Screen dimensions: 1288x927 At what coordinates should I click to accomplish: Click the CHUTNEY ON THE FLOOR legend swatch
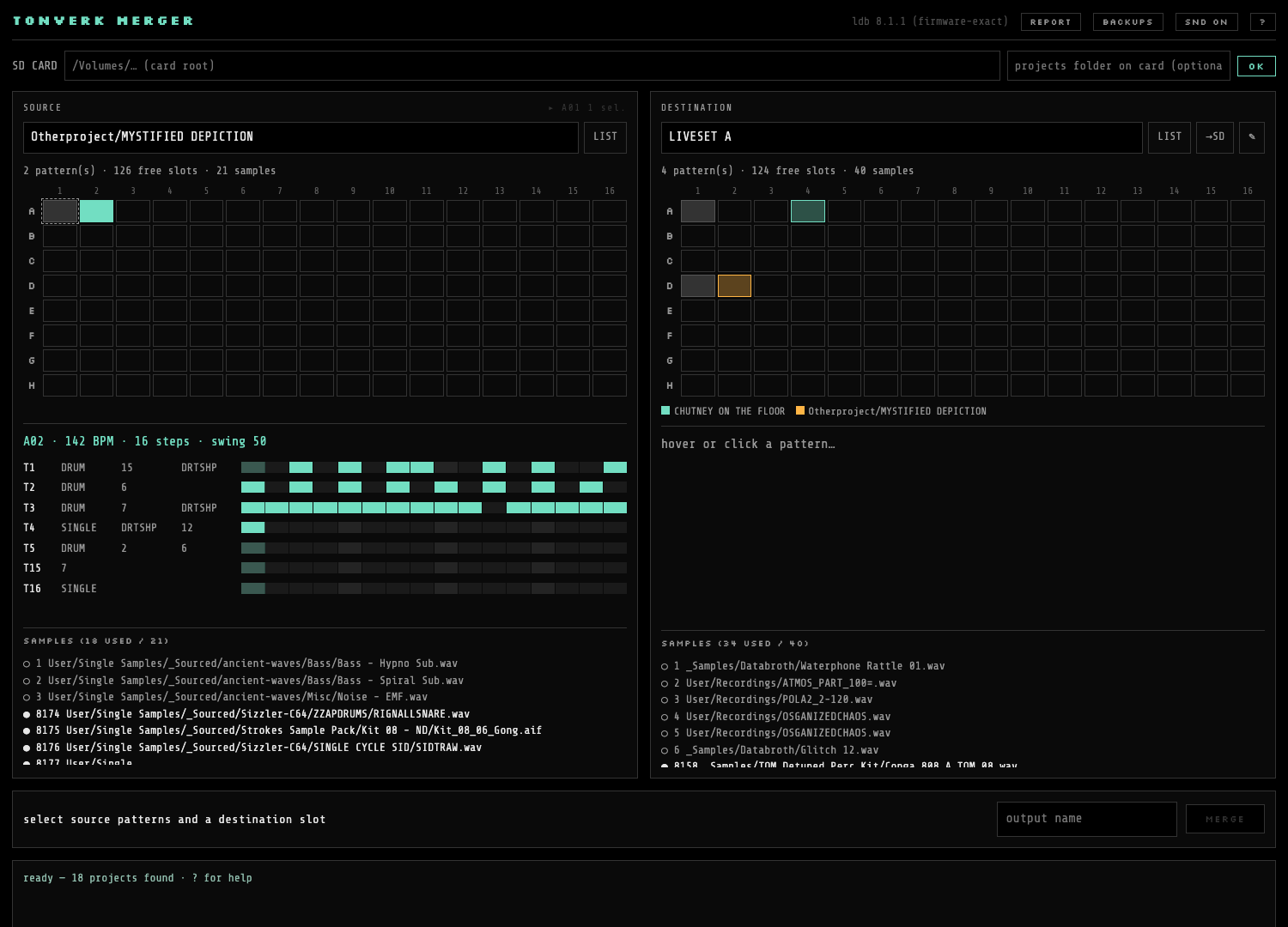click(x=665, y=411)
